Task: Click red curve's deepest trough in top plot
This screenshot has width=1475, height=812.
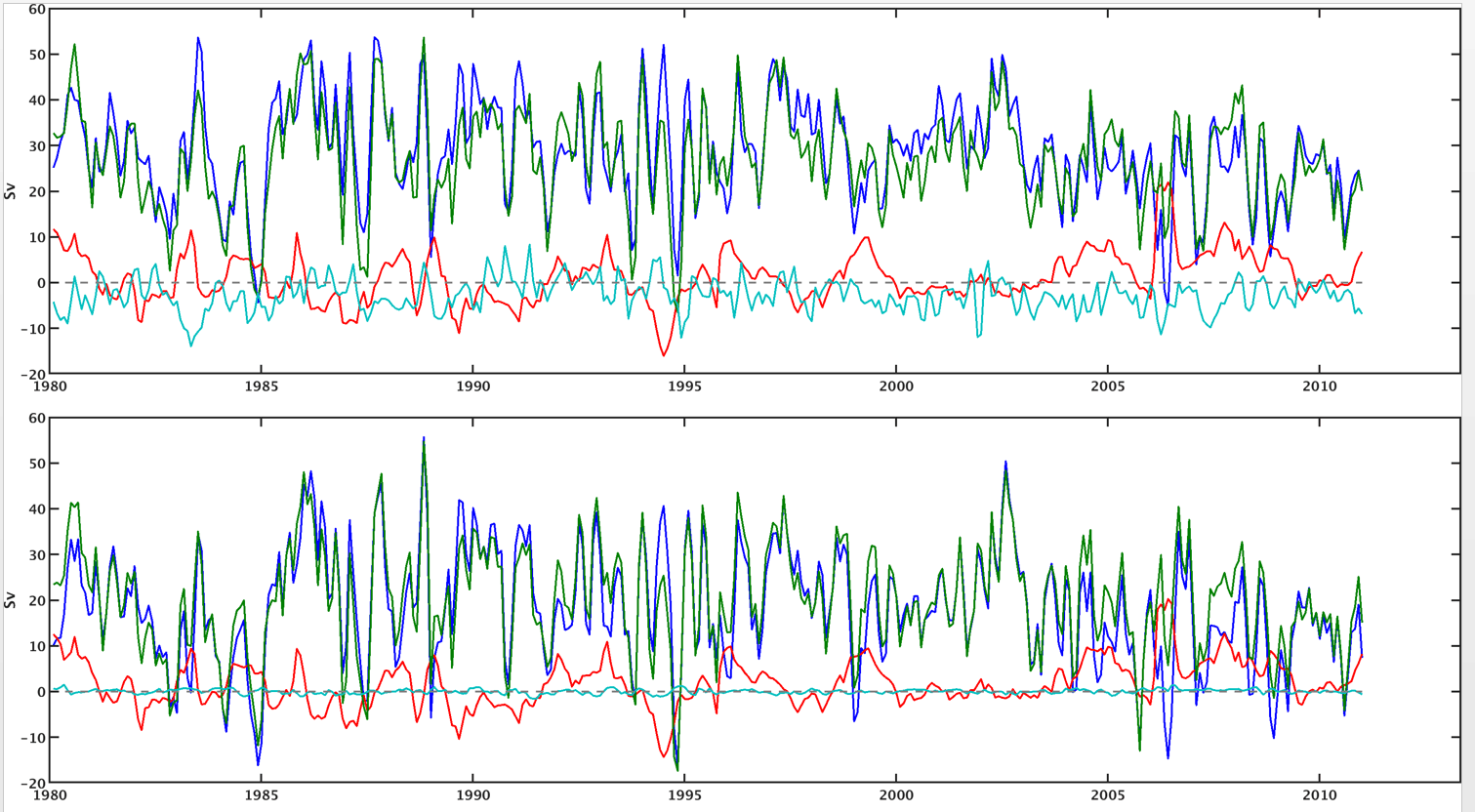Action: (x=664, y=355)
